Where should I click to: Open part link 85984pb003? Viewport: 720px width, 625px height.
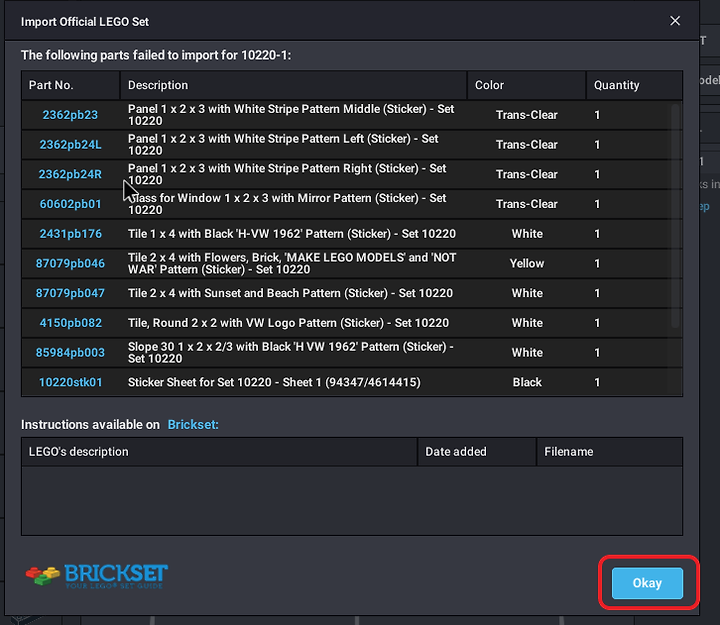point(70,353)
